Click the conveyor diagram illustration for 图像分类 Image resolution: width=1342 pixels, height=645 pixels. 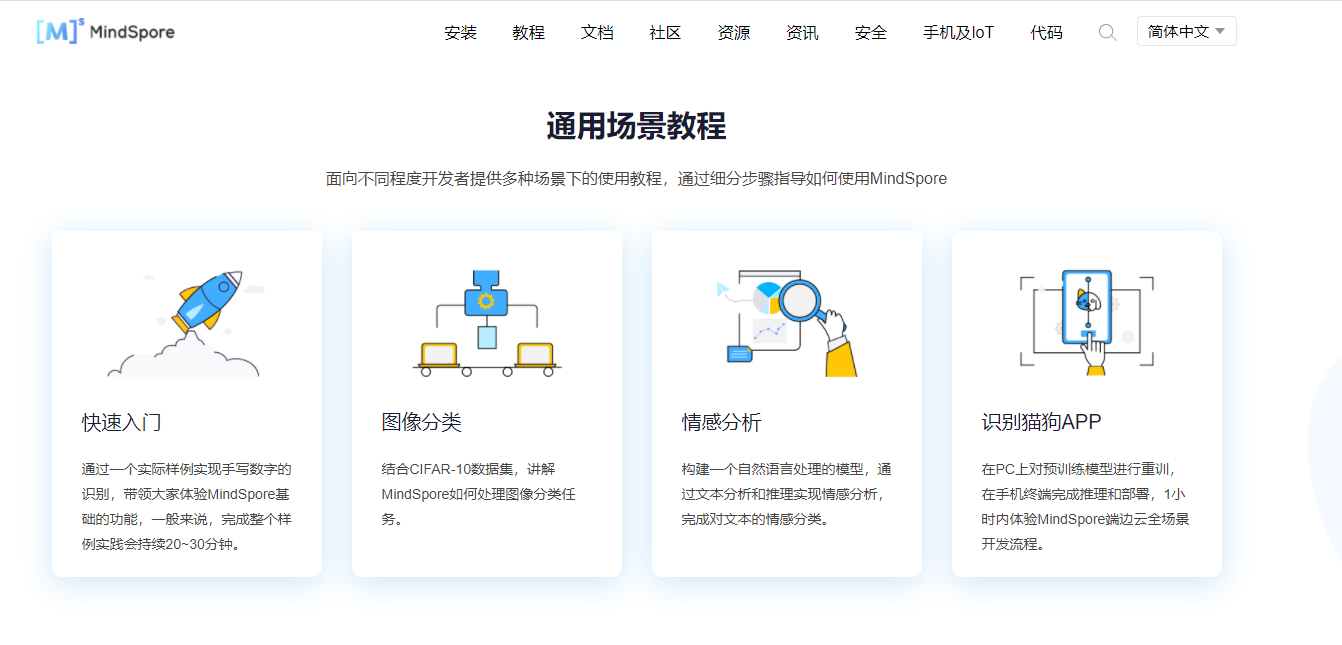click(x=487, y=322)
